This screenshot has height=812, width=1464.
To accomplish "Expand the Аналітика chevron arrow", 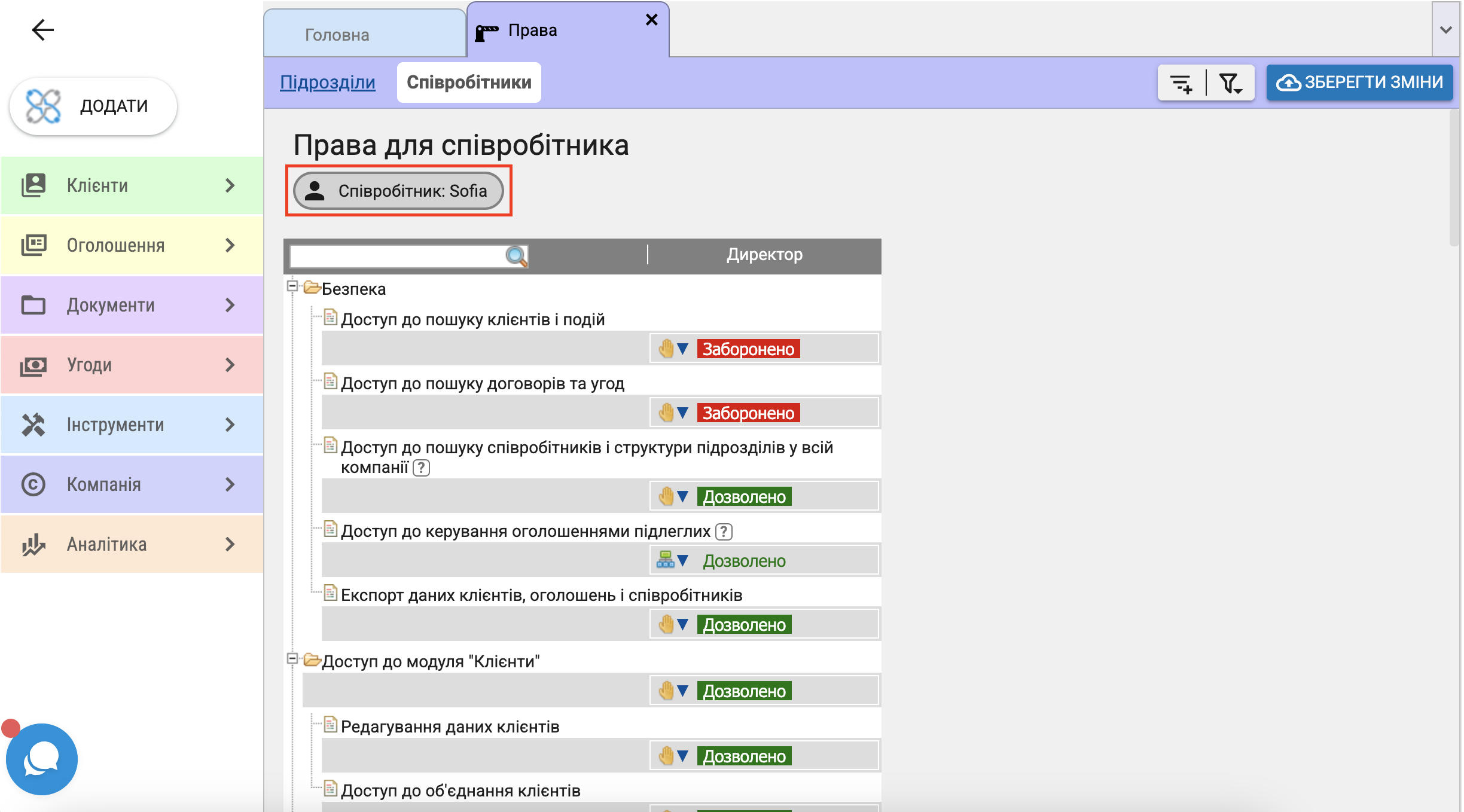I will [x=230, y=544].
